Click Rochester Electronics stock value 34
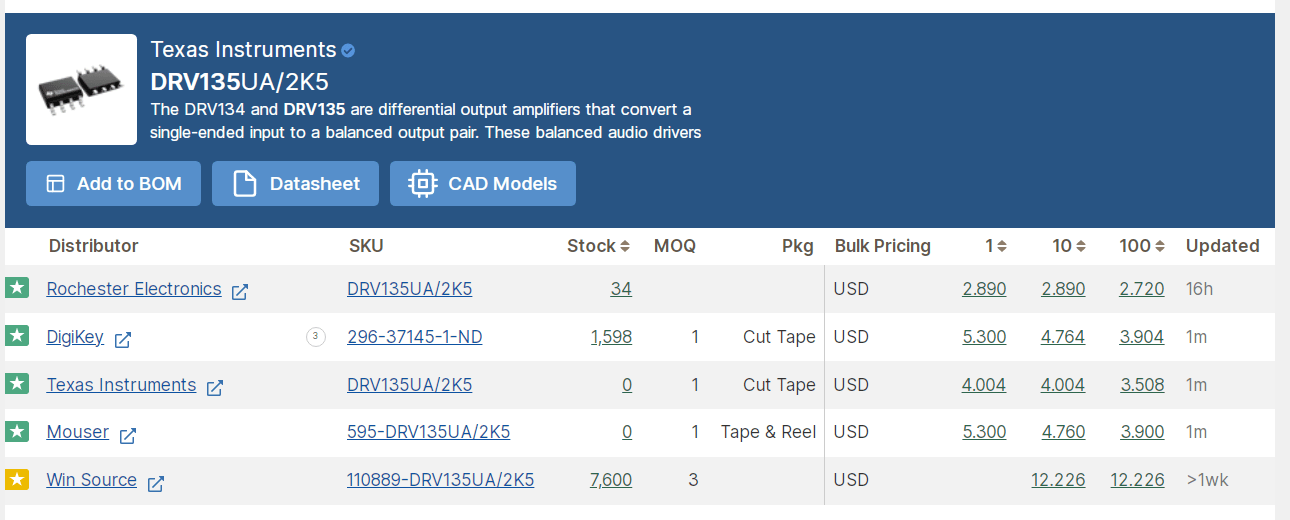This screenshot has height=520, width=1290. point(621,289)
